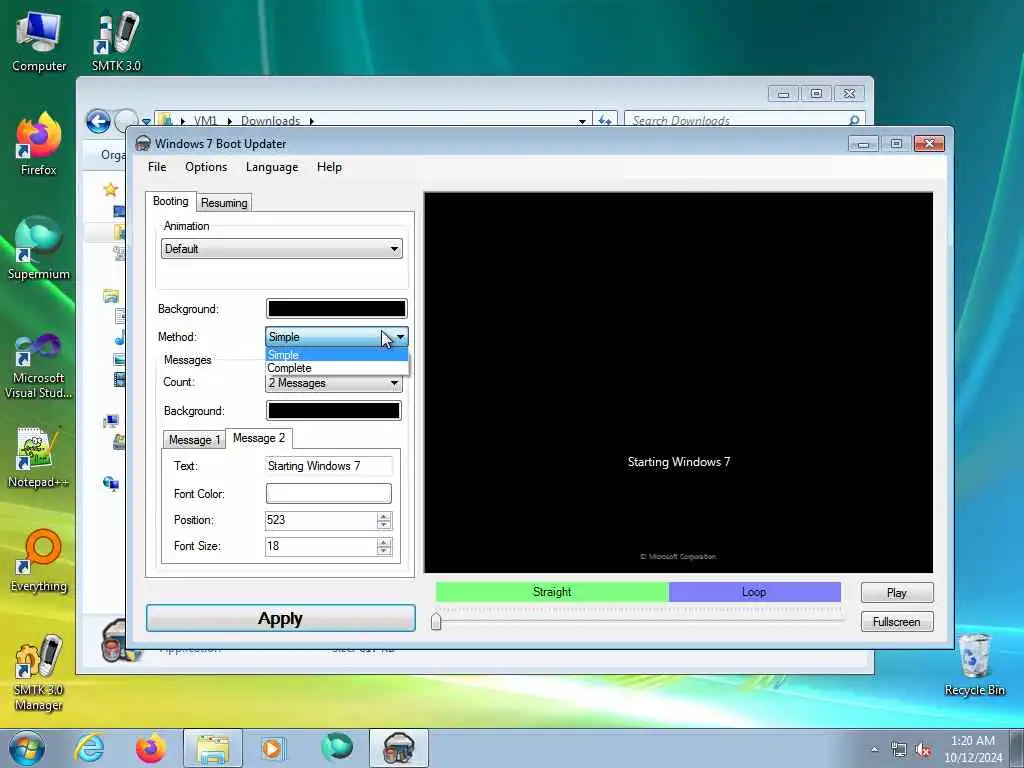
Task: Choose Simple in the Method list
Action: pyautogui.click(x=337, y=355)
